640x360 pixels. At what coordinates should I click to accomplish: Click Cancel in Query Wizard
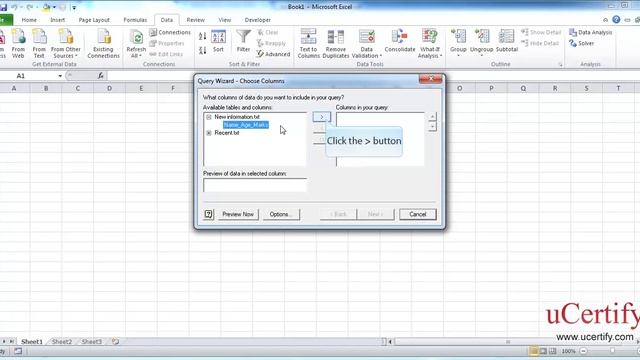418,214
